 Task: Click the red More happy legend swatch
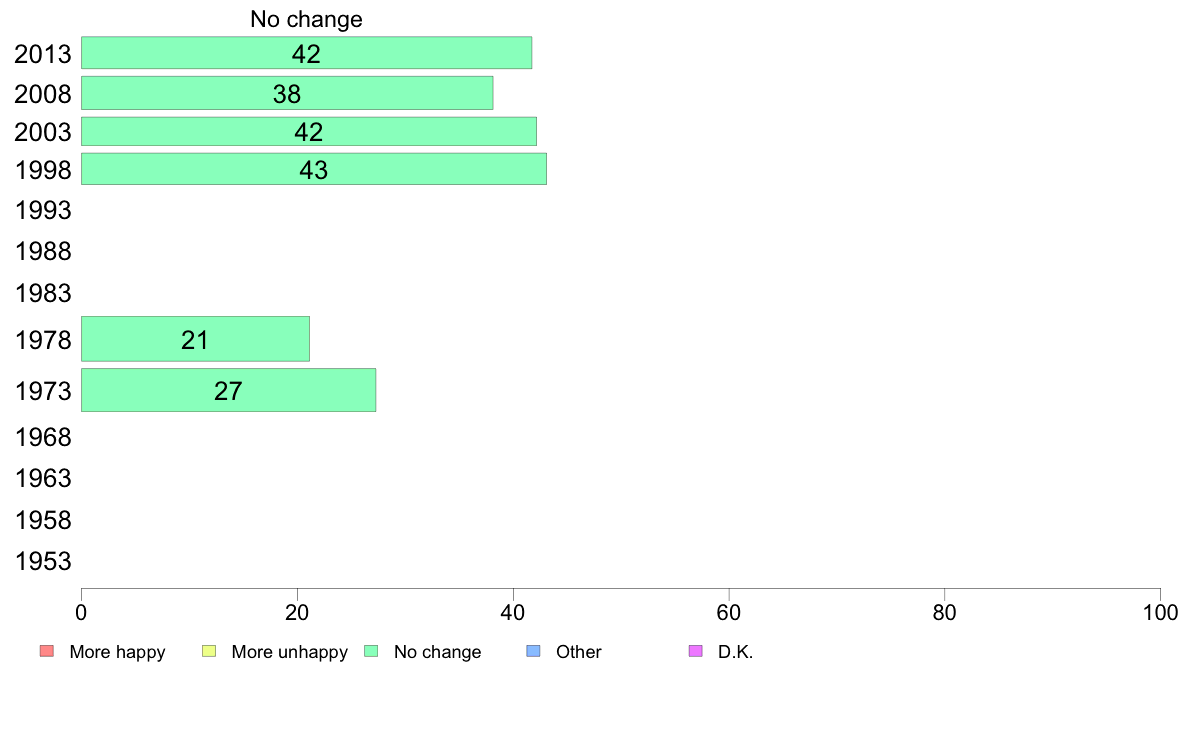click(x=47, y=651)
